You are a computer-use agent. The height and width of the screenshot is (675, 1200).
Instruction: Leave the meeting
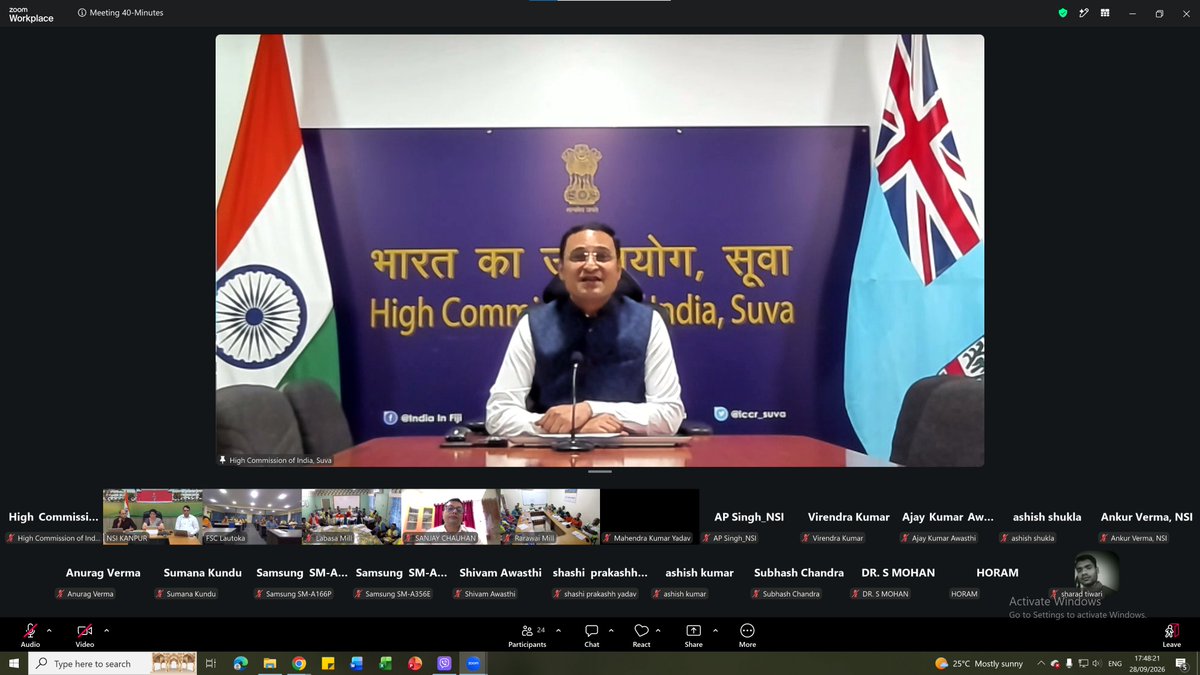pyautogui.click(x=1171, y=635)
